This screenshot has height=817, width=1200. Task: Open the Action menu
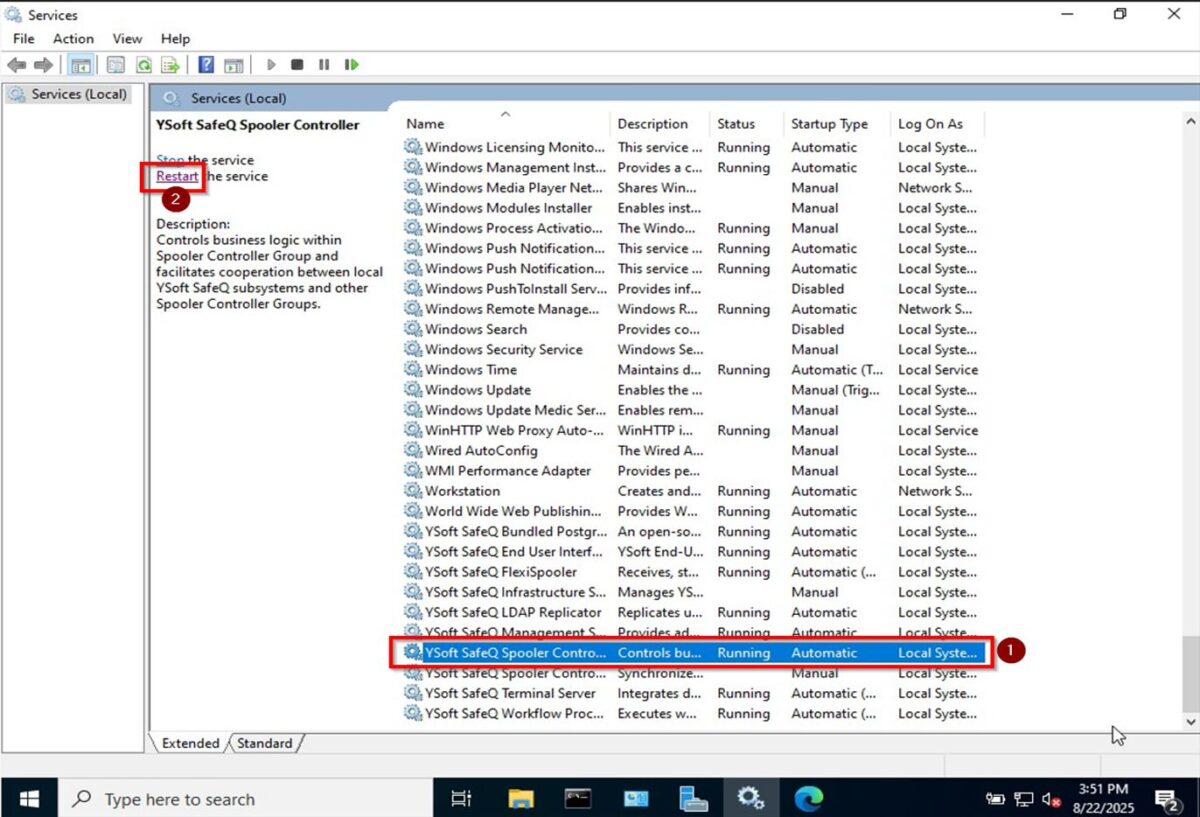pos(73,38)
